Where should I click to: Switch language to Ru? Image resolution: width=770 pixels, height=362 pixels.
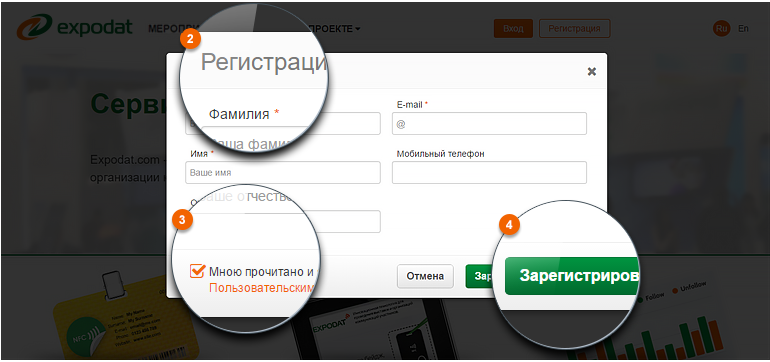tap(721, 28)
